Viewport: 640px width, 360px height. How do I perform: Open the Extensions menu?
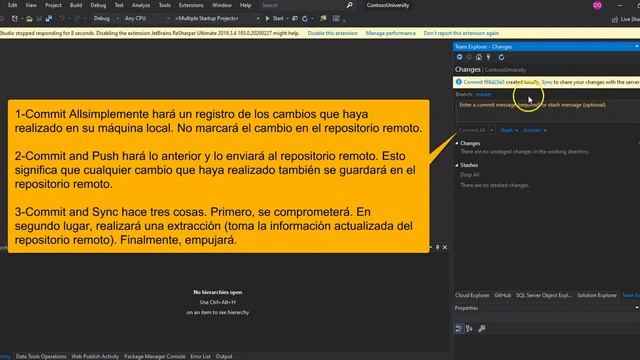tap(191, 5)
